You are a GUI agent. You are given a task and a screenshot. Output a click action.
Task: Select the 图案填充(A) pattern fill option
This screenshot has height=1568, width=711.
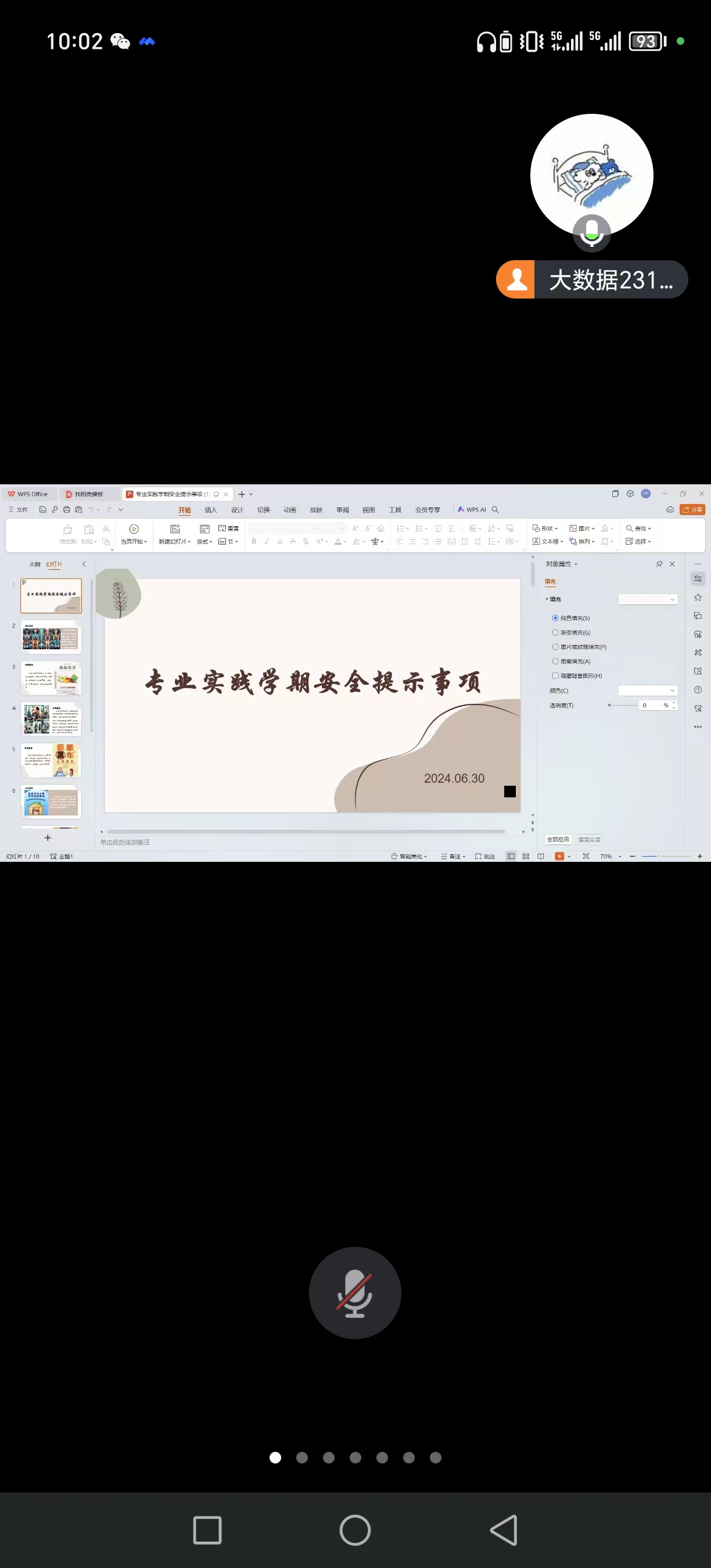click(555, 661)
